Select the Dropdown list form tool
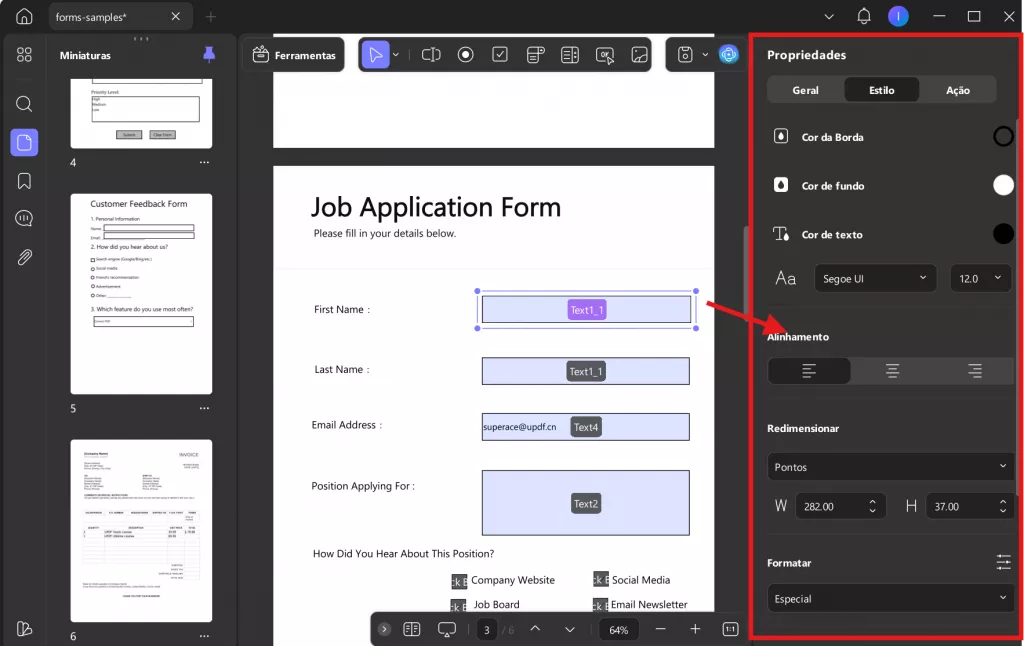Image resolution: width=1024 pixels, height=646 pixels. point(536,55)
